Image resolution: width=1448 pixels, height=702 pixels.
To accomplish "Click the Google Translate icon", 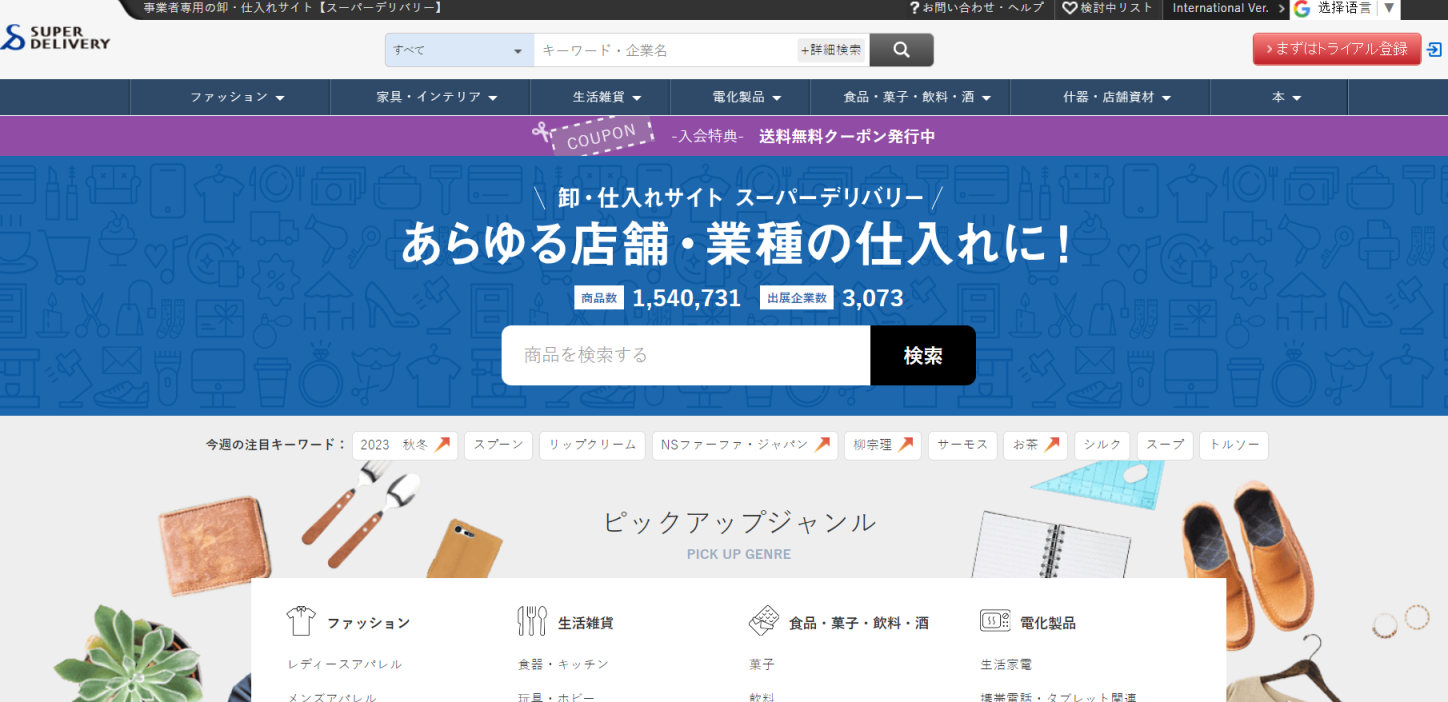I will 1300,9.
